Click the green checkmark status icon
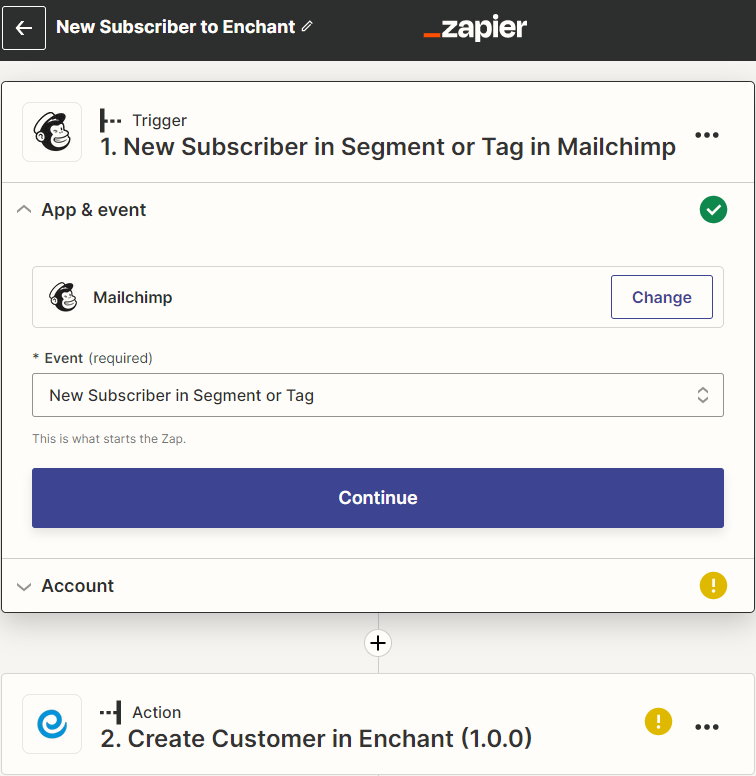The image size is (756, 776). 713,210
